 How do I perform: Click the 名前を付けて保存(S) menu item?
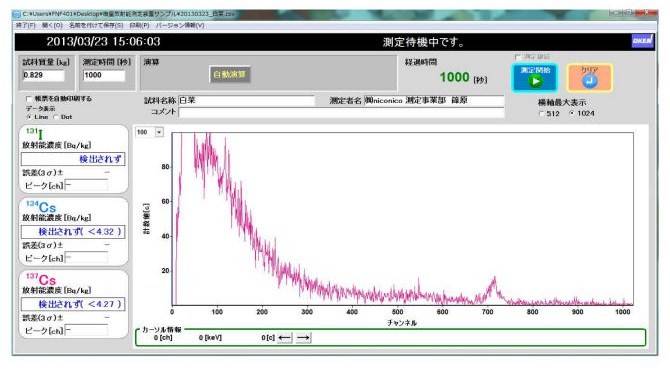96,25
